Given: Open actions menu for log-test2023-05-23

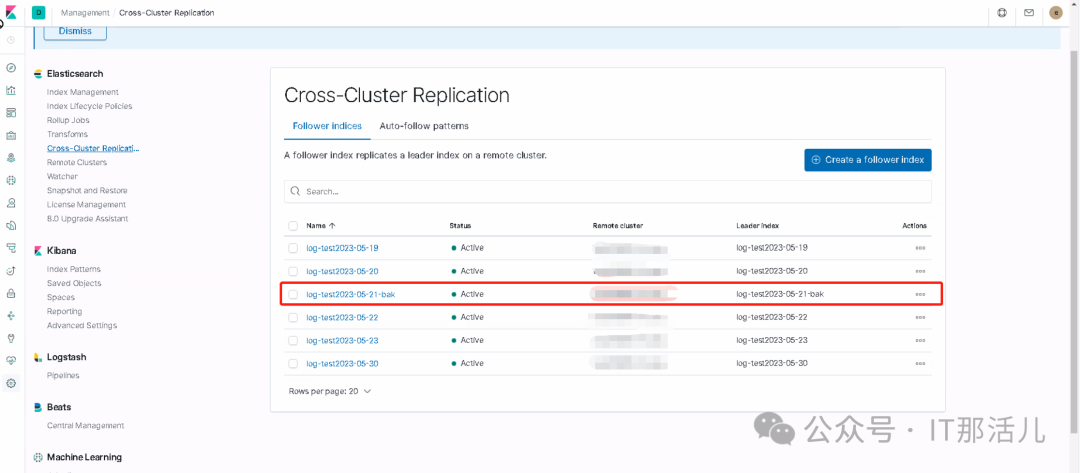Looking at the screenshot, I should click(920, 340).
